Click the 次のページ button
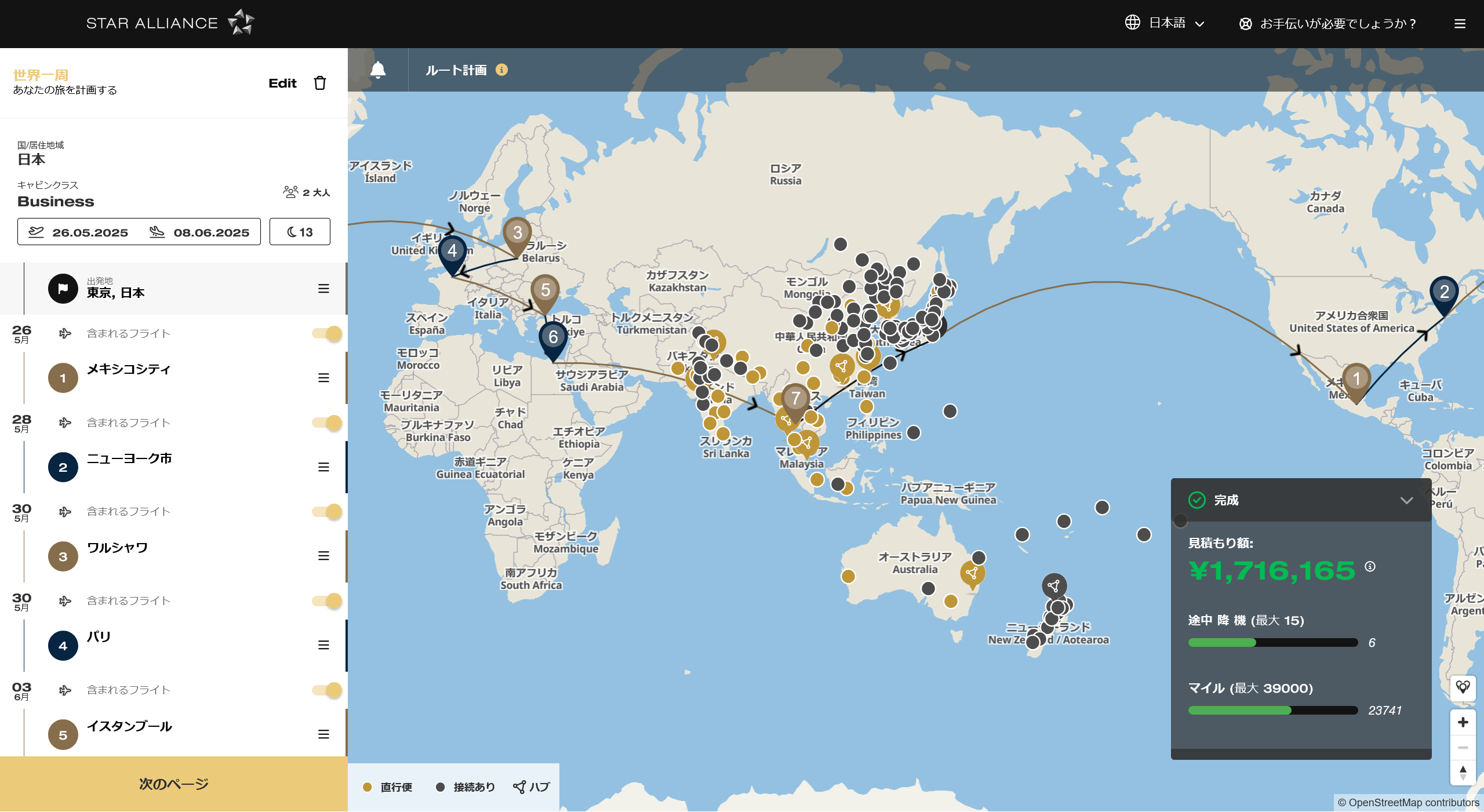The width and height of the screenshot is (1484, 812). pos(174,784)
